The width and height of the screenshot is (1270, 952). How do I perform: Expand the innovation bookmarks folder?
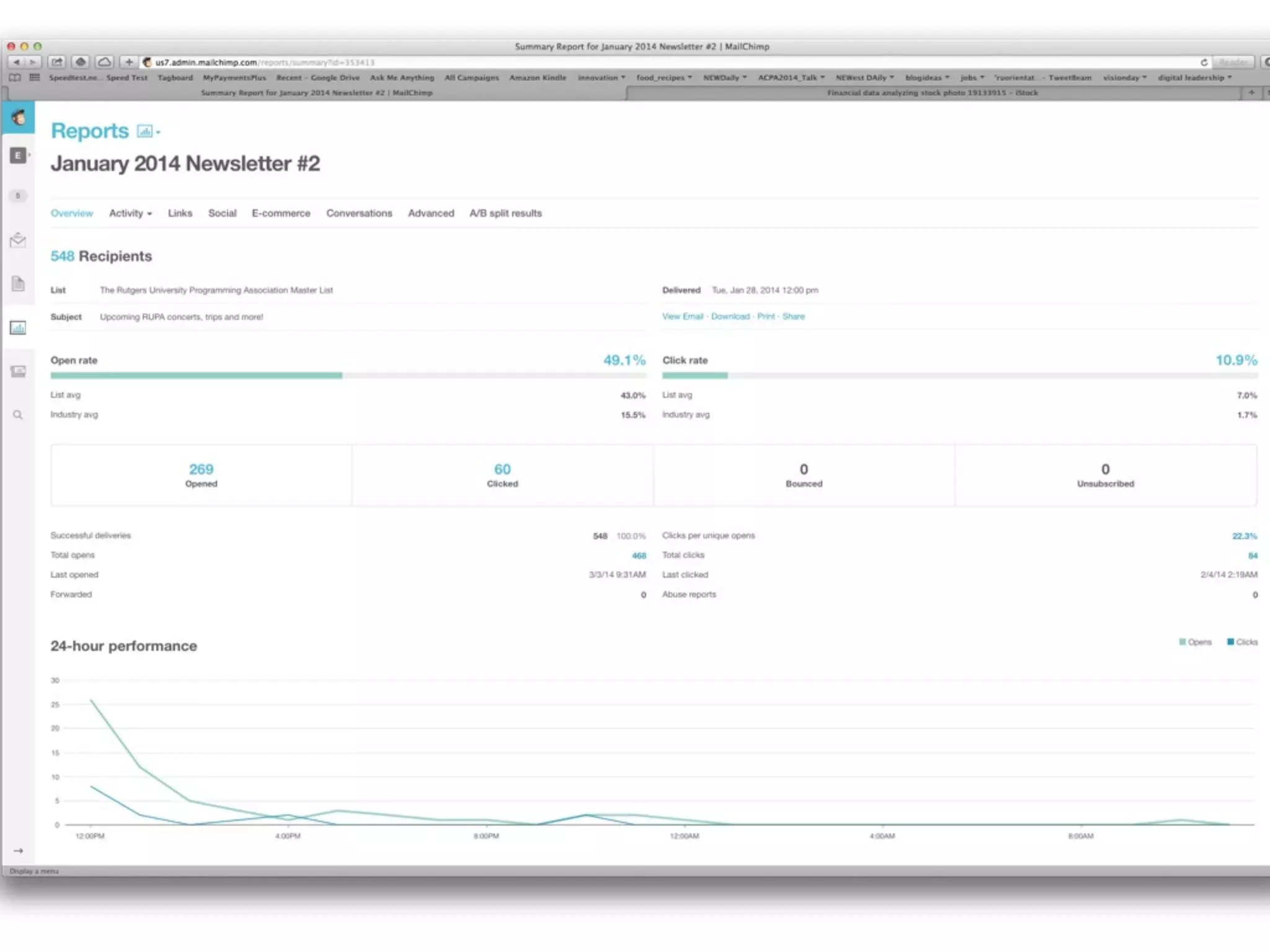tap(601, 77)
